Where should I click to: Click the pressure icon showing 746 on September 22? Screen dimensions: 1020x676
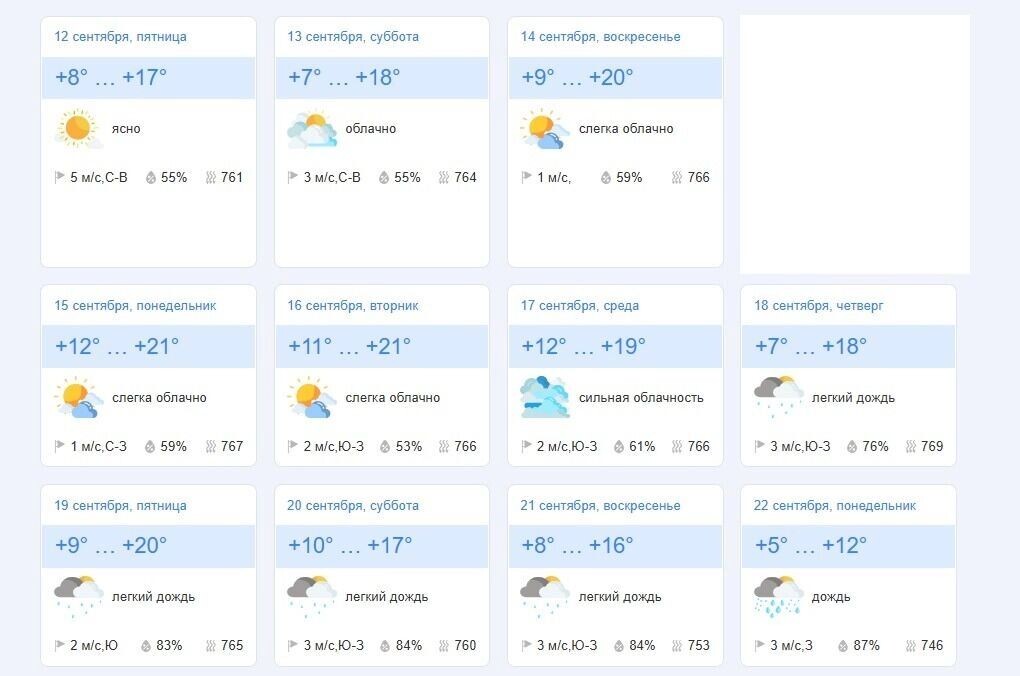[x=909, y=645]
